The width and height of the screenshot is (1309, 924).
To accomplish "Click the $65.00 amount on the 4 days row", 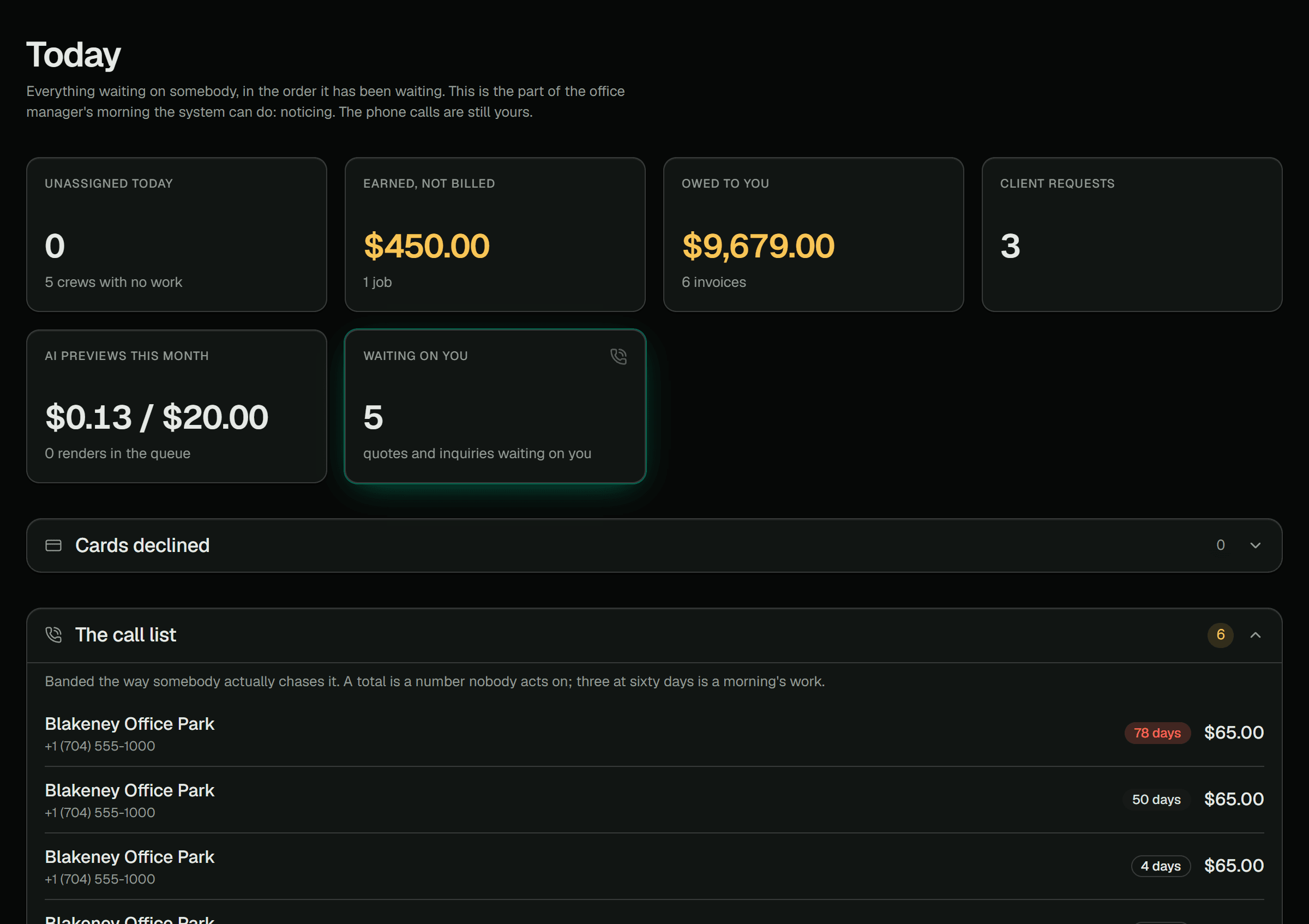I will (1234, 866).
